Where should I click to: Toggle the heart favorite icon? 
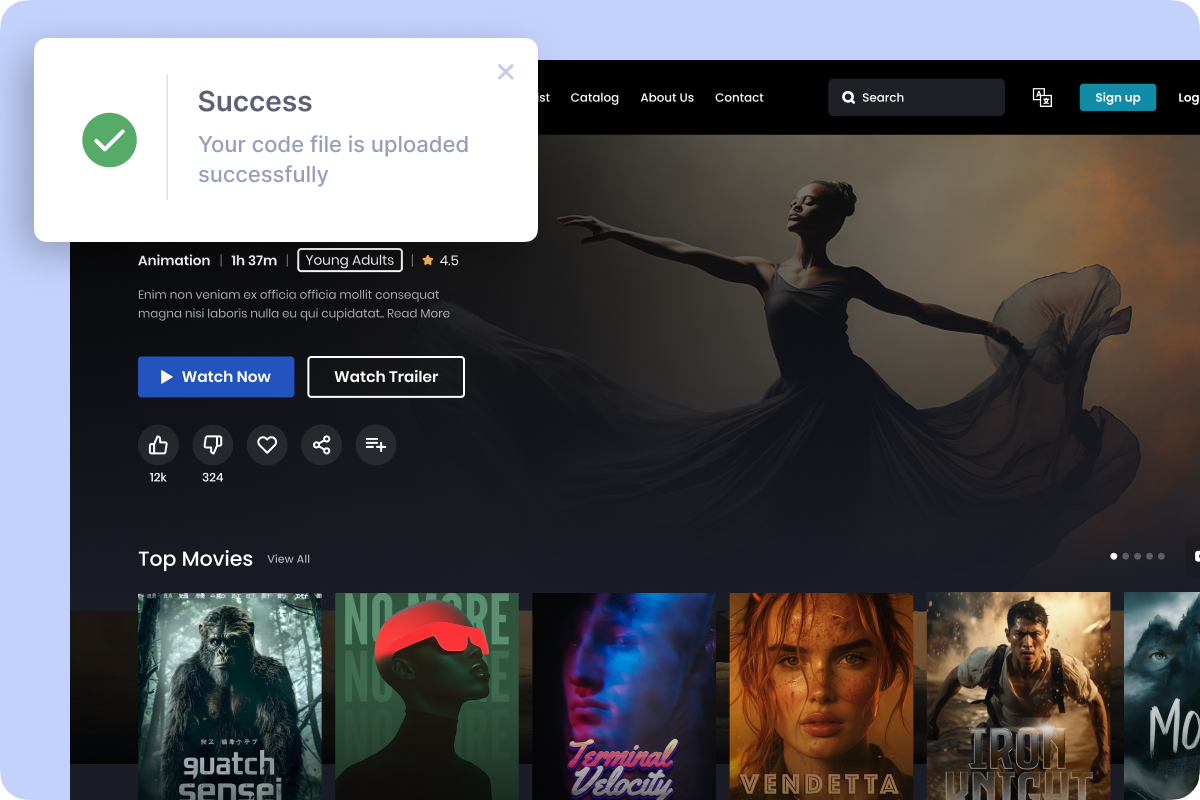[267, 445]
